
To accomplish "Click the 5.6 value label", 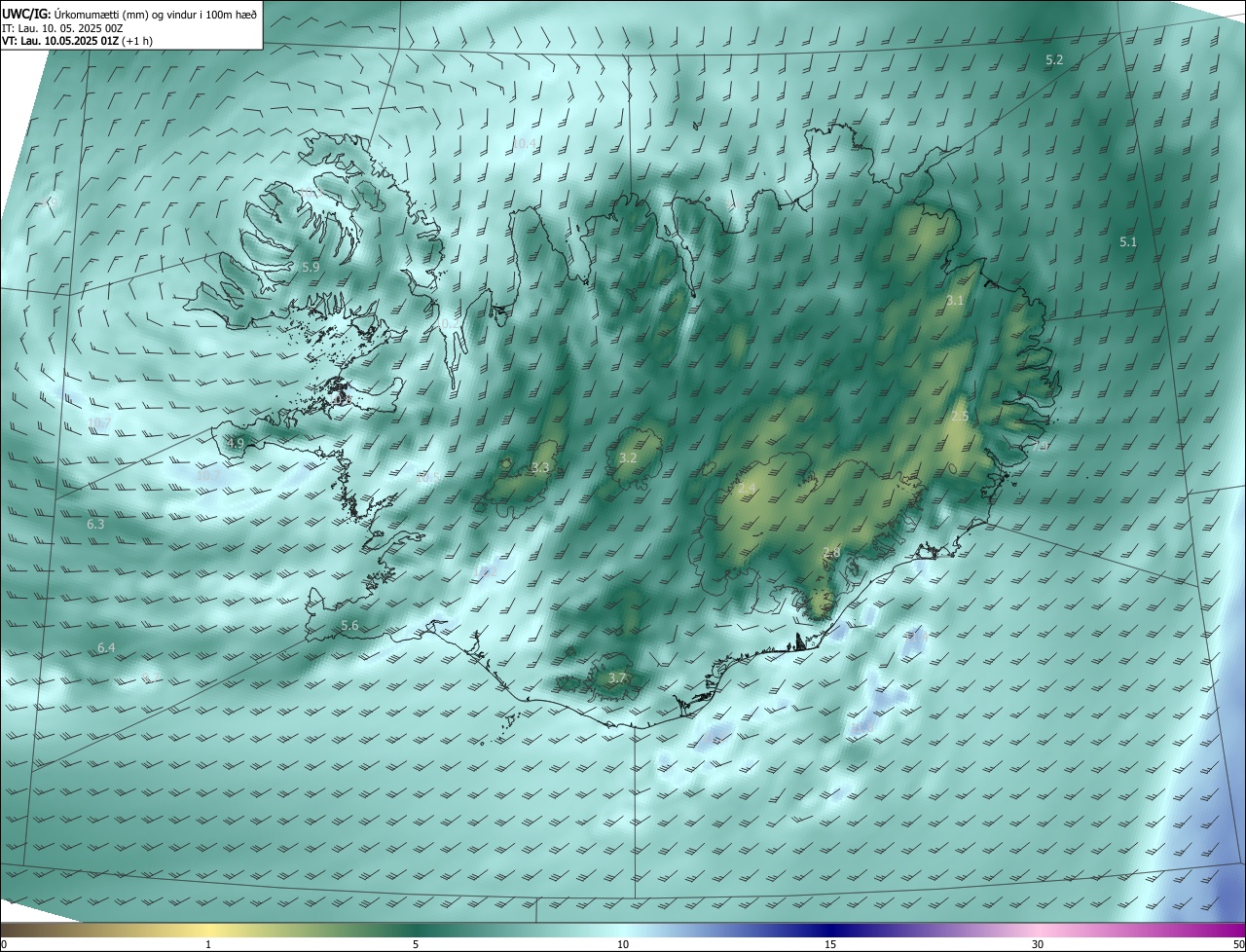I will click(349, 625).
